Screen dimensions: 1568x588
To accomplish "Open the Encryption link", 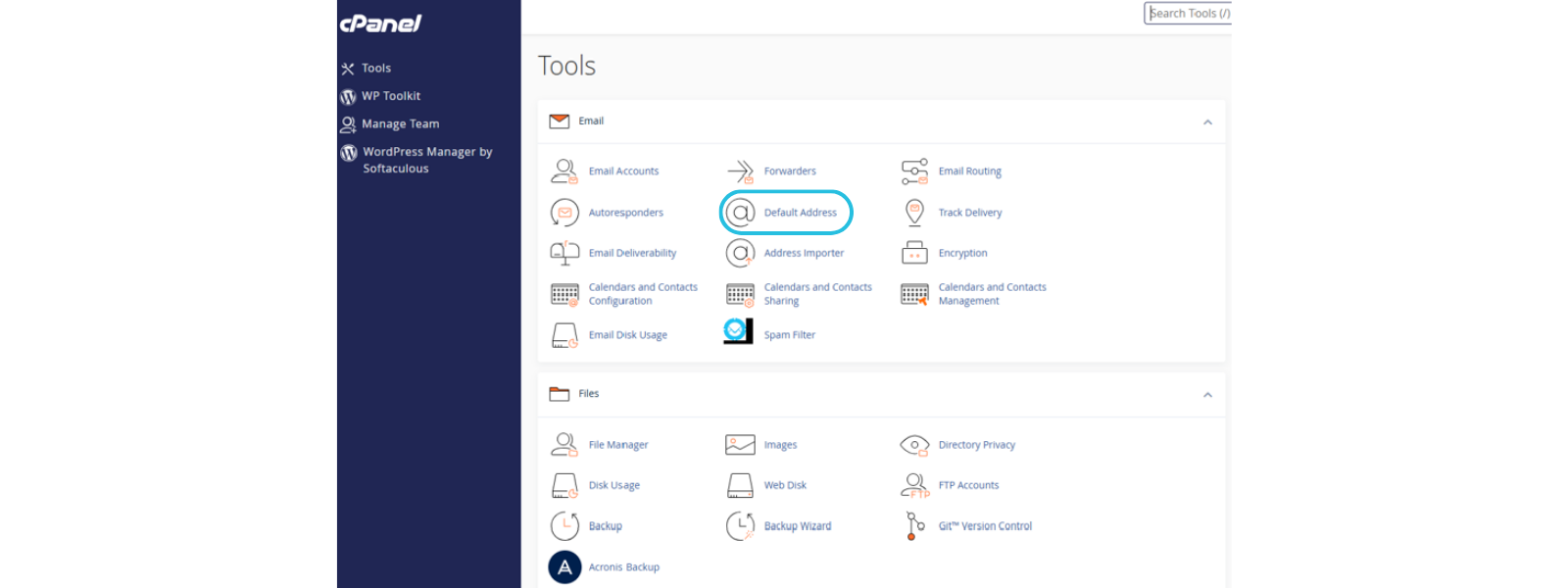I will (x=962, y=253).
